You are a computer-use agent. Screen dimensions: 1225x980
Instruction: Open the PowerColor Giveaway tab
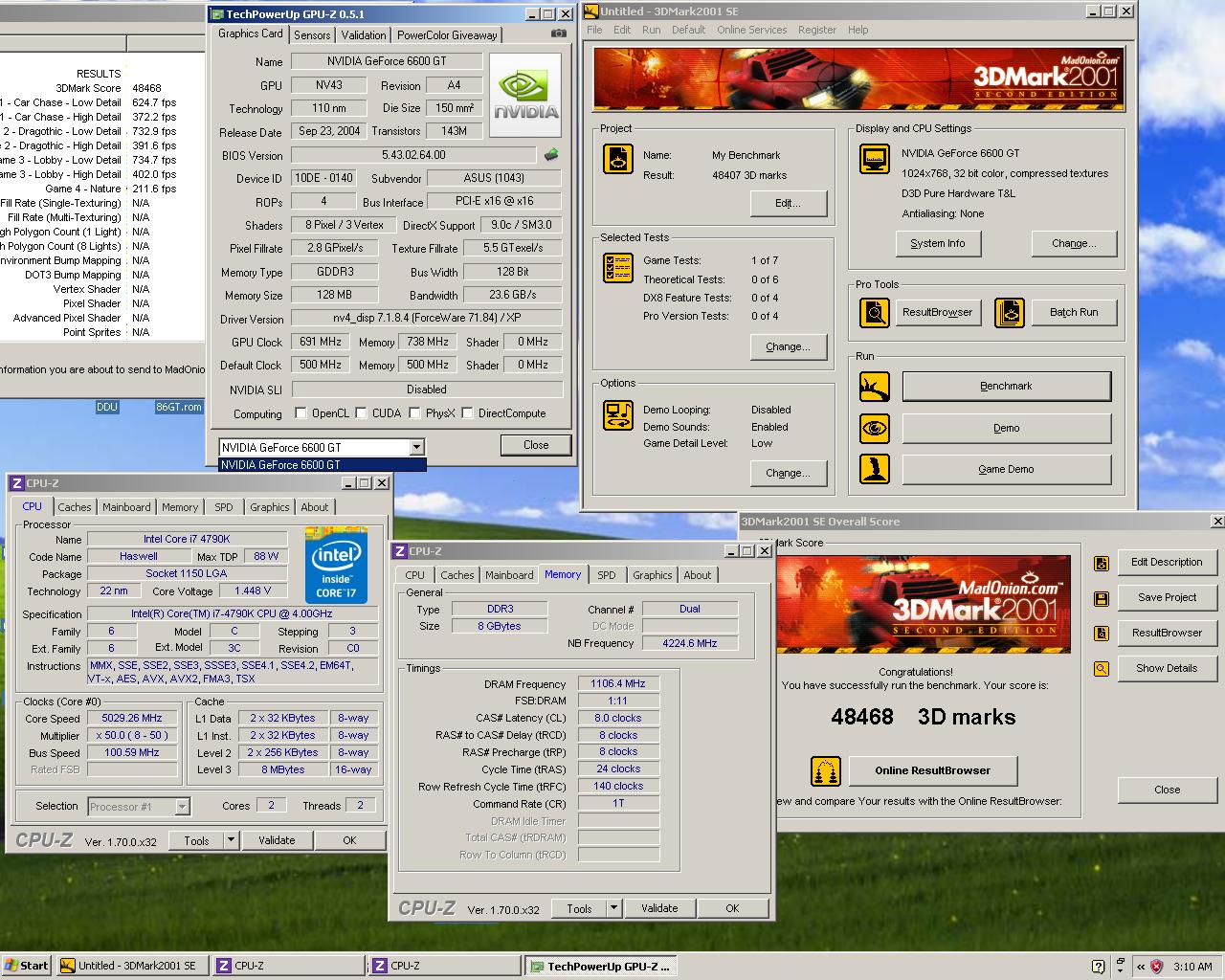(x=447, y=35)
